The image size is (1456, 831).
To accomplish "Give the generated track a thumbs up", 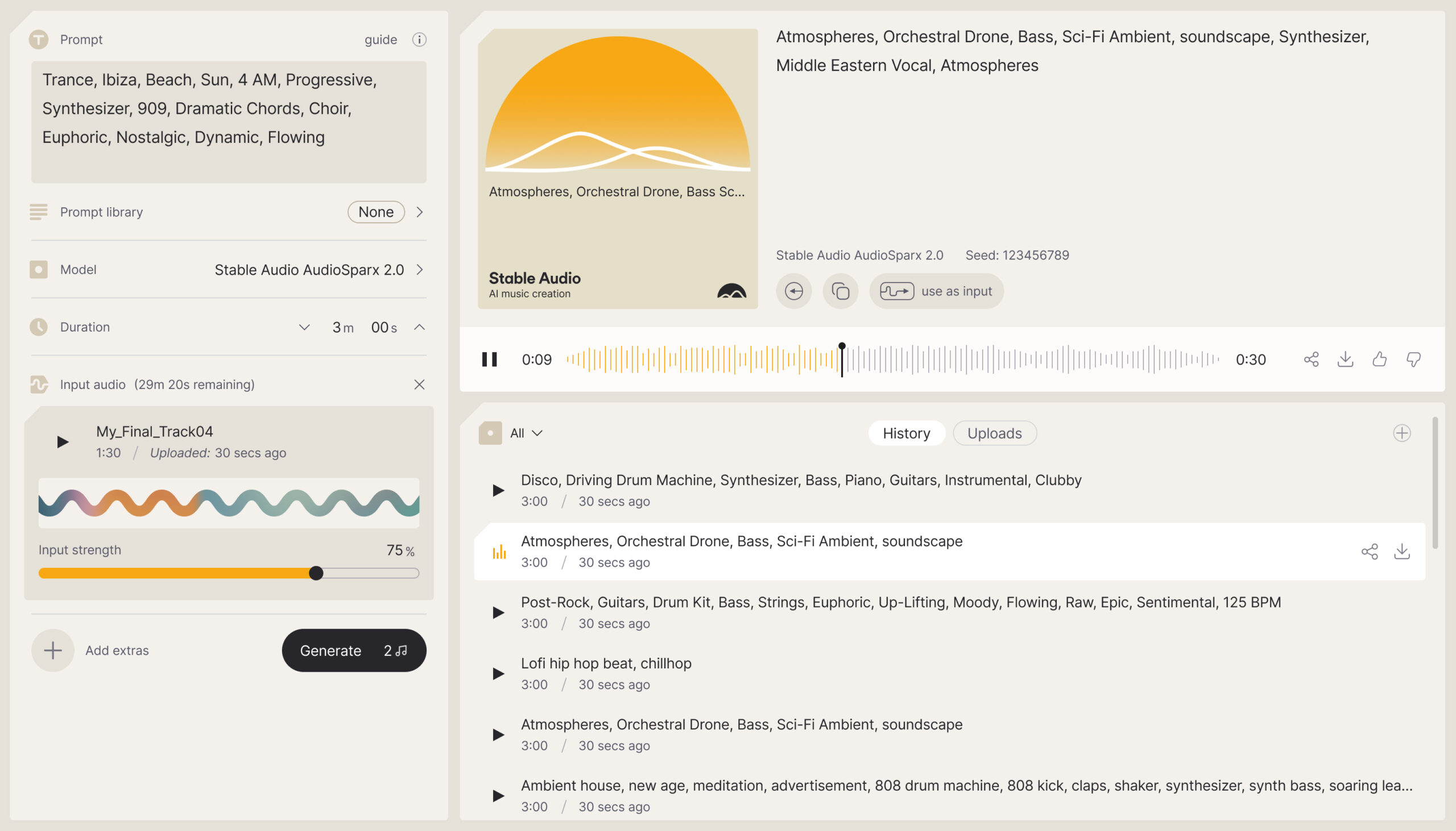I will coord(1379,359).
